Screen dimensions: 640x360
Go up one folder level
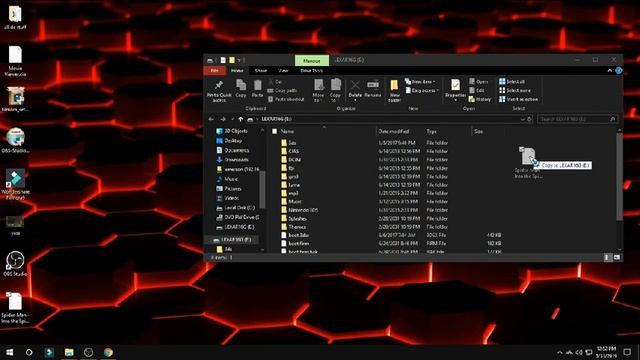point(241,119)
